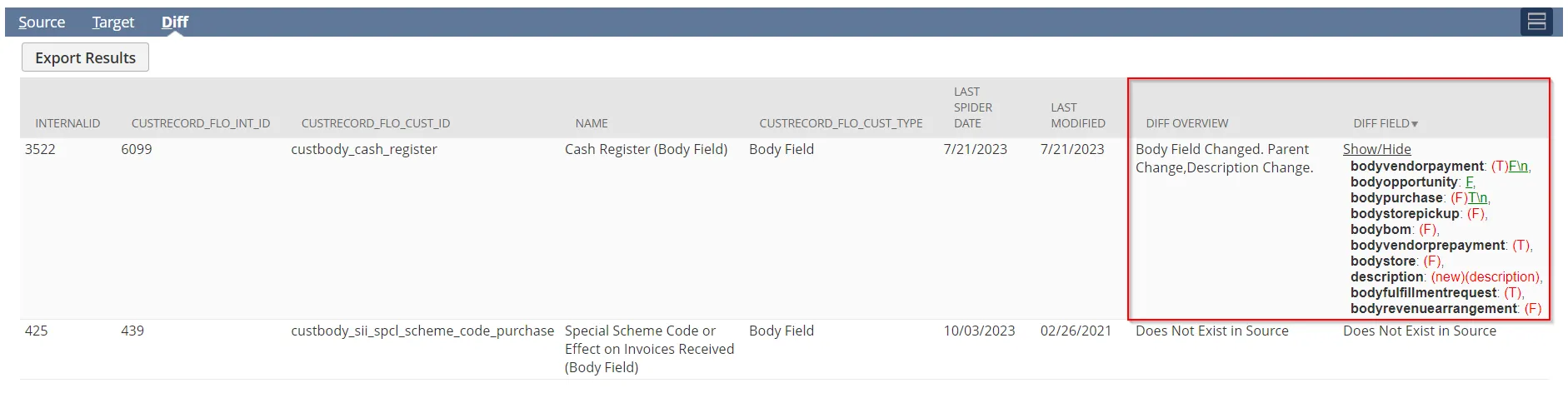Switch to the Target tab
1568x393 pixels.
(113, 22)
